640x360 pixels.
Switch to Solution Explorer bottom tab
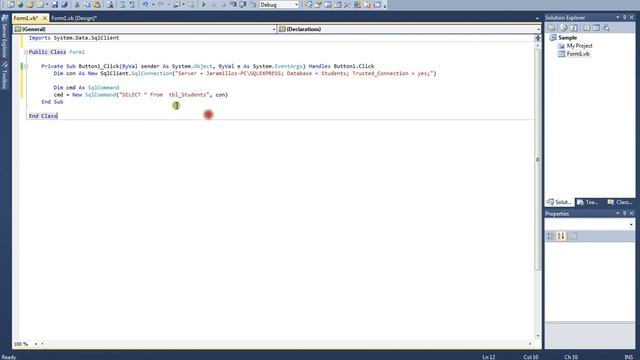tap(560, 202)
